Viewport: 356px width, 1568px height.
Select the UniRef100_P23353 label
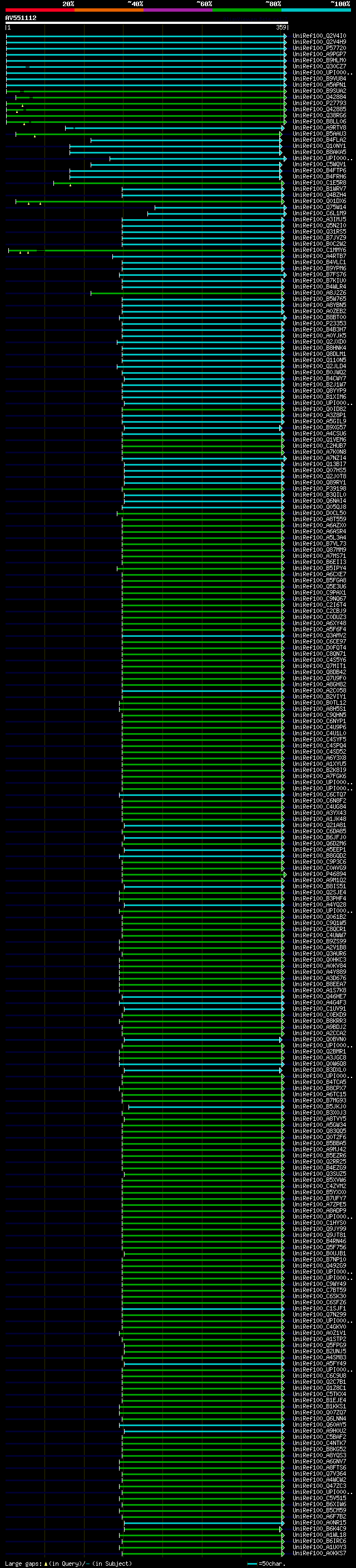[319, 324]
